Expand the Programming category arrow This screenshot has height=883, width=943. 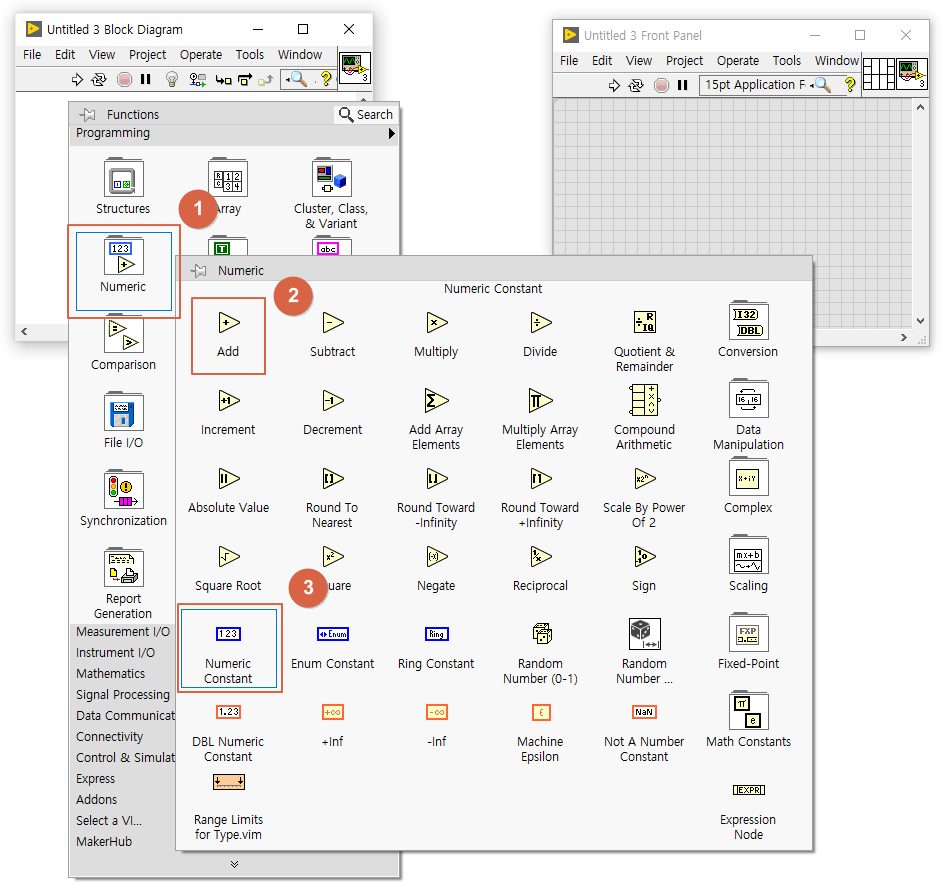click(392, 134)
